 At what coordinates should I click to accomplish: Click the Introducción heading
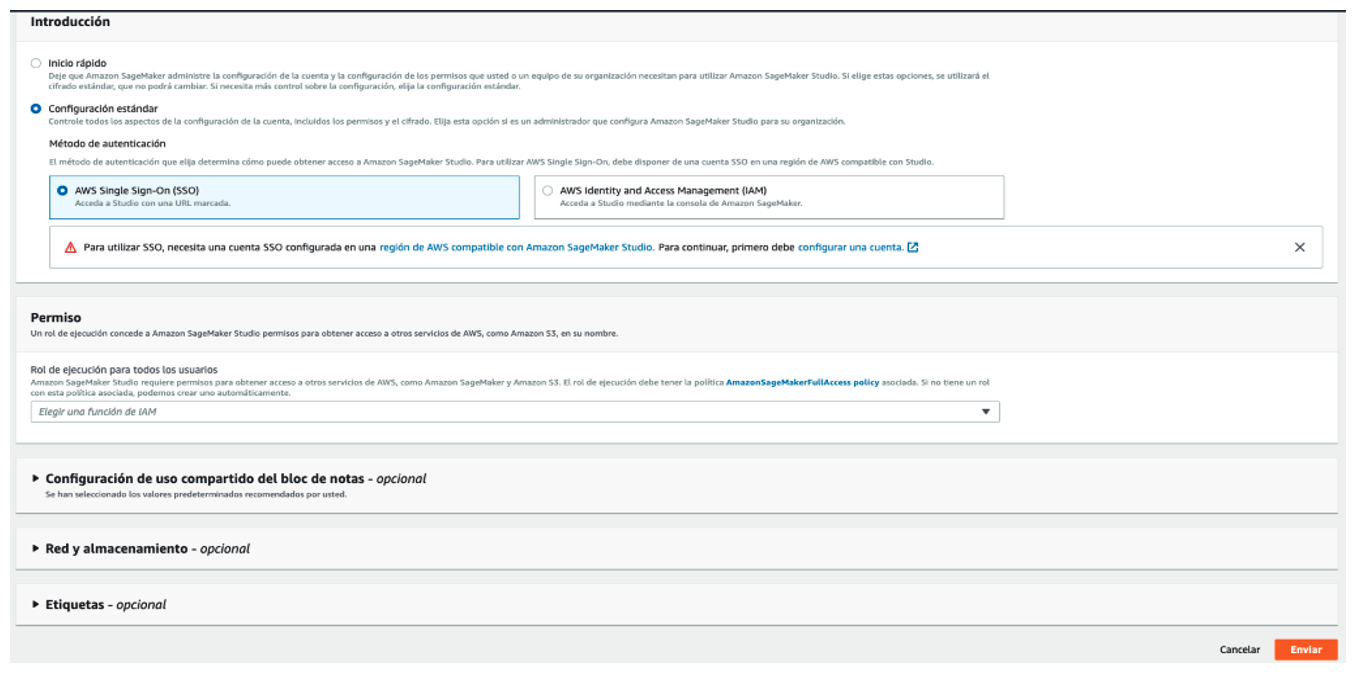click(70, 22)
